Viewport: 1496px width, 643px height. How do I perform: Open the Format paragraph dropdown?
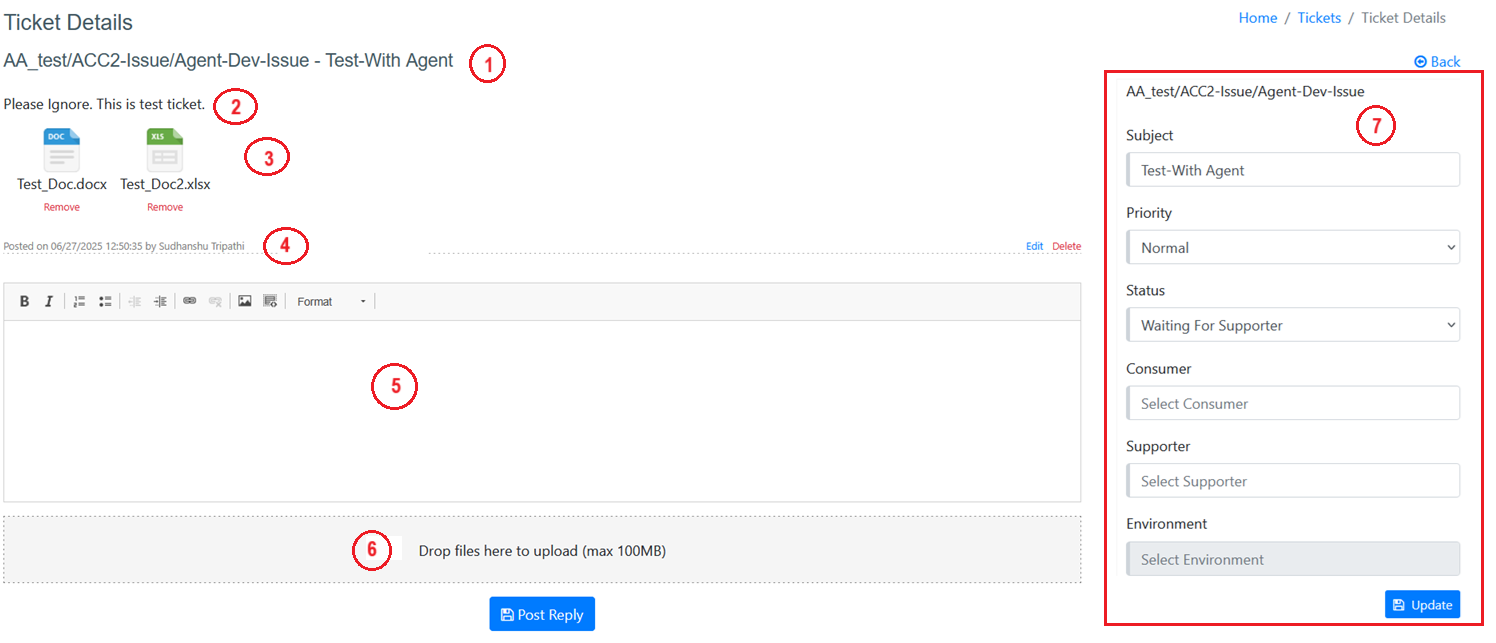click(x=332, y=301)
